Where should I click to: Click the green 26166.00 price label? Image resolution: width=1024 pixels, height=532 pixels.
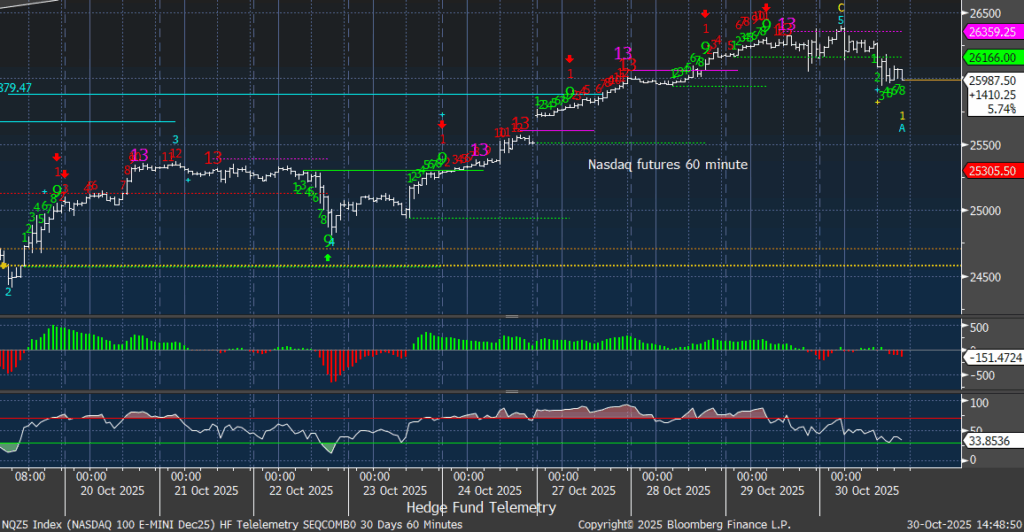pyautogui.click(x=989, y=59)
